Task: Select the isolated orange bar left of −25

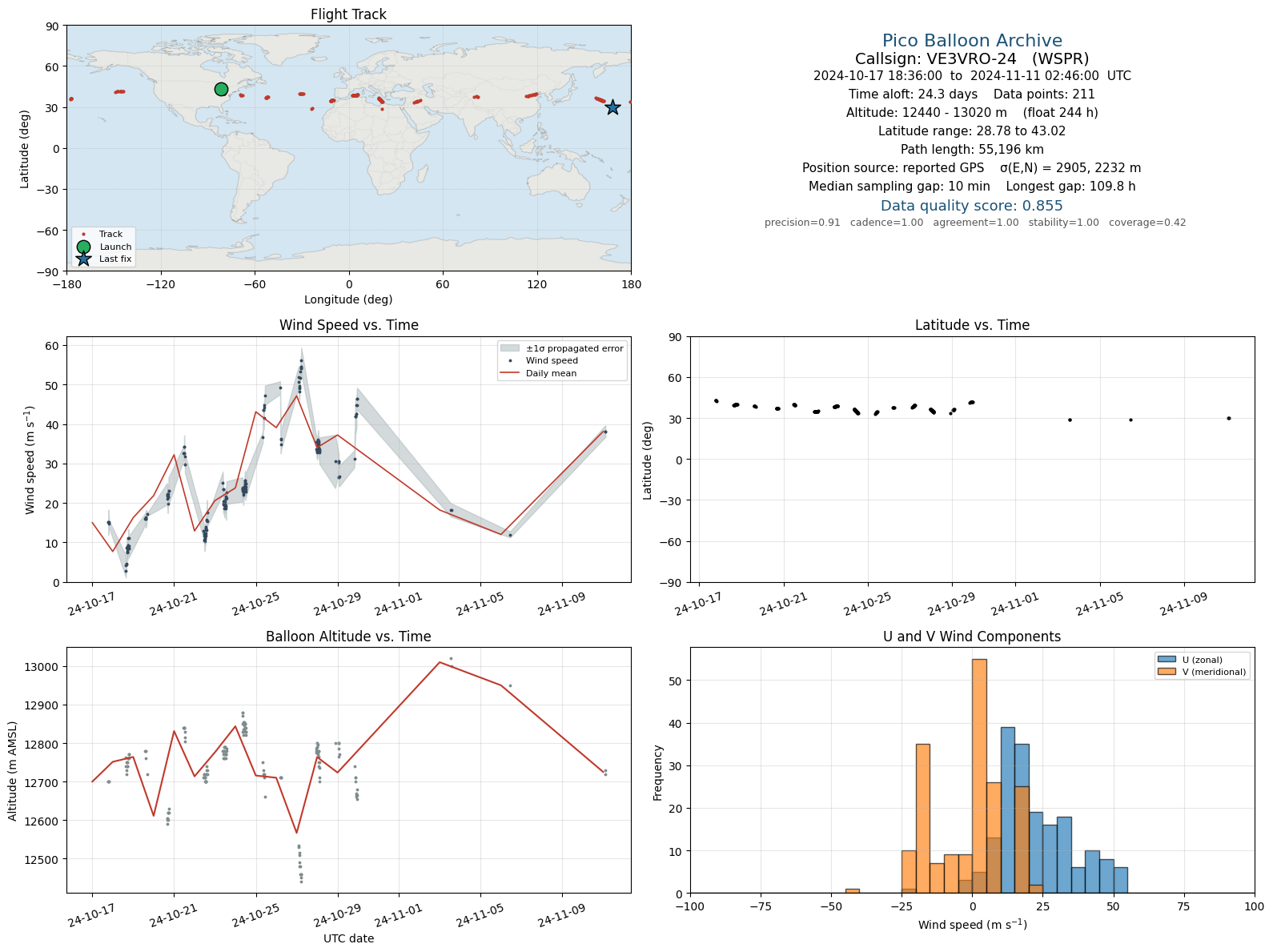Action: [852, 890]
